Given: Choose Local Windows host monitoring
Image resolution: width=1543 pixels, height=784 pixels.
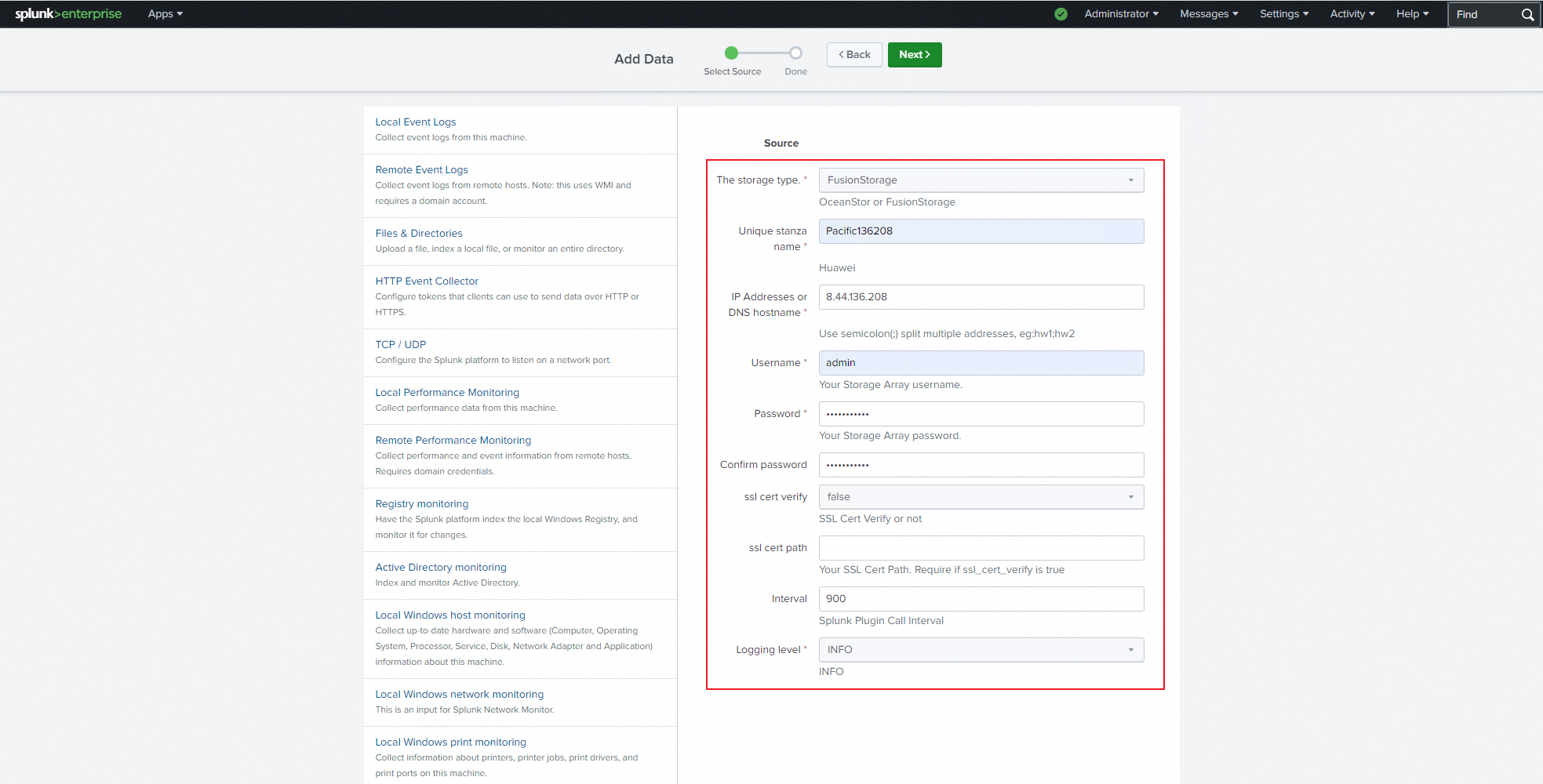Looking at the screenshot, I should click(x=450, y=615).
